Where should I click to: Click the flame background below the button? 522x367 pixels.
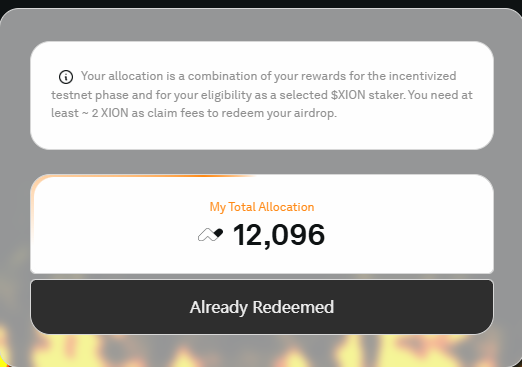[262, 350]
